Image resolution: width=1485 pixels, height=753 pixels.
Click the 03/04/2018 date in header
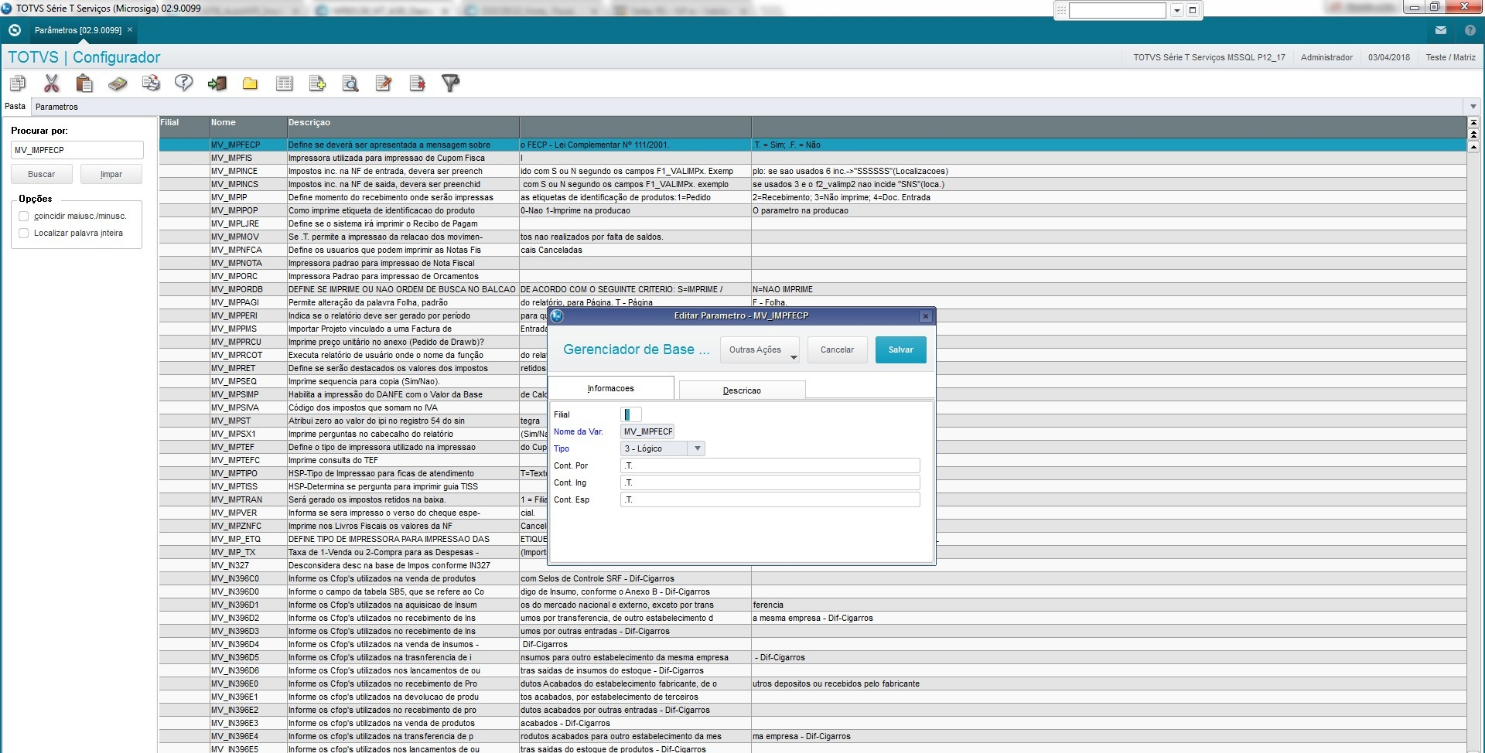pyautogui.click(x=1389, y=57)
